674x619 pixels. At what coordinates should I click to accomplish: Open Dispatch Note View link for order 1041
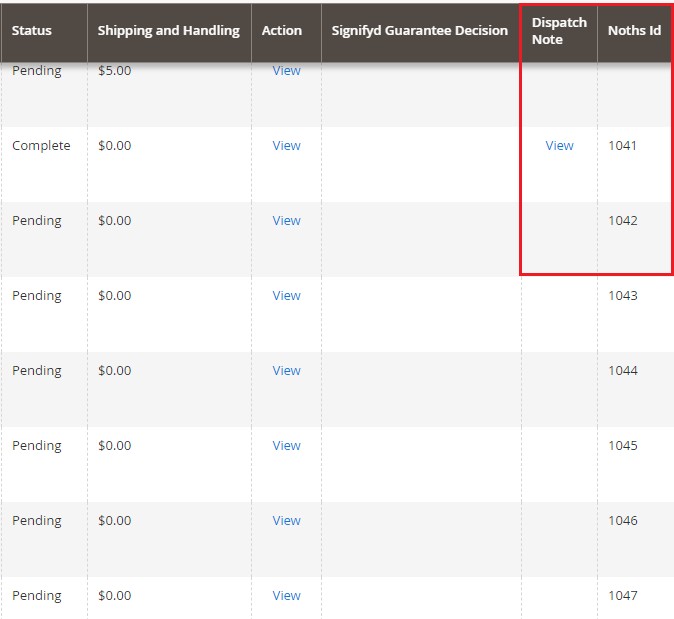click(559, 146)
